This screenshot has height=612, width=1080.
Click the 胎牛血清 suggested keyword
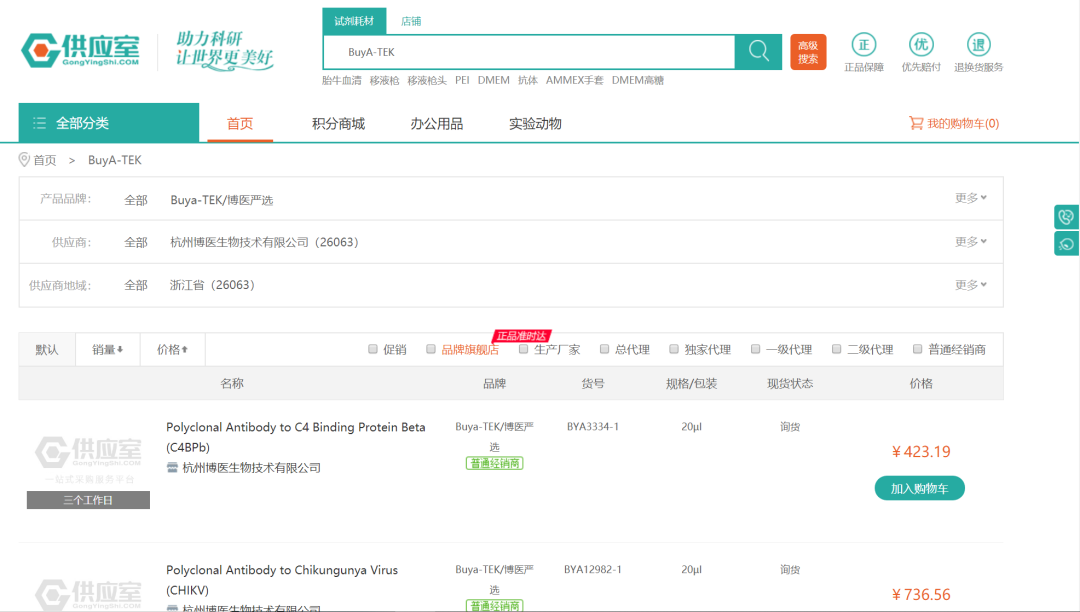(342, 81)
